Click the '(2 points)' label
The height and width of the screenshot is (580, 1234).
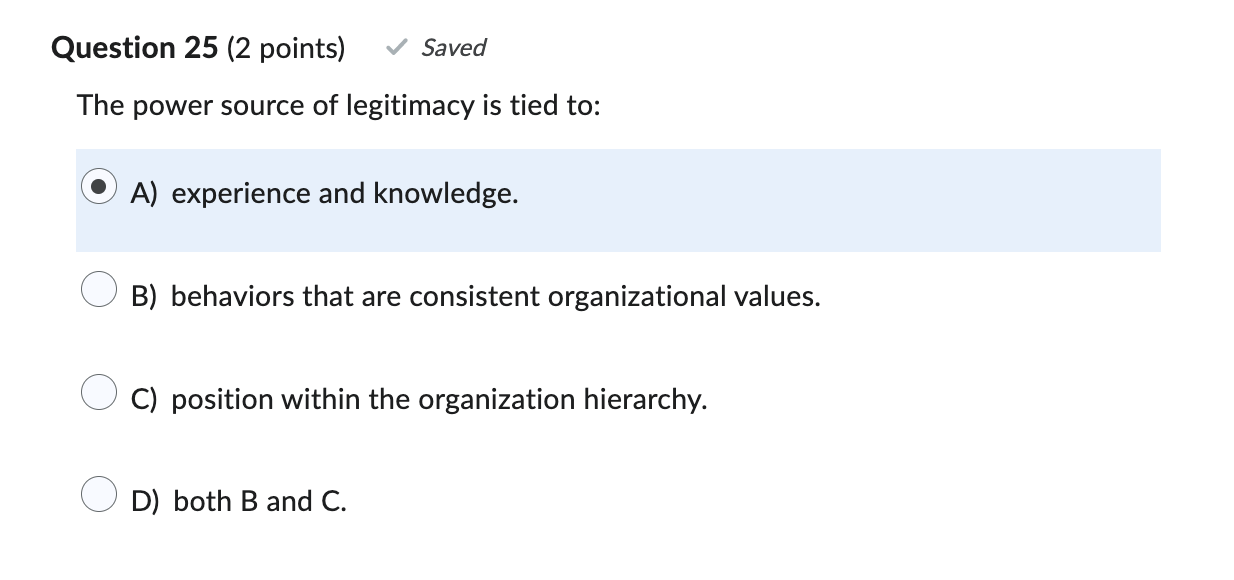click(x=287, y=47)
